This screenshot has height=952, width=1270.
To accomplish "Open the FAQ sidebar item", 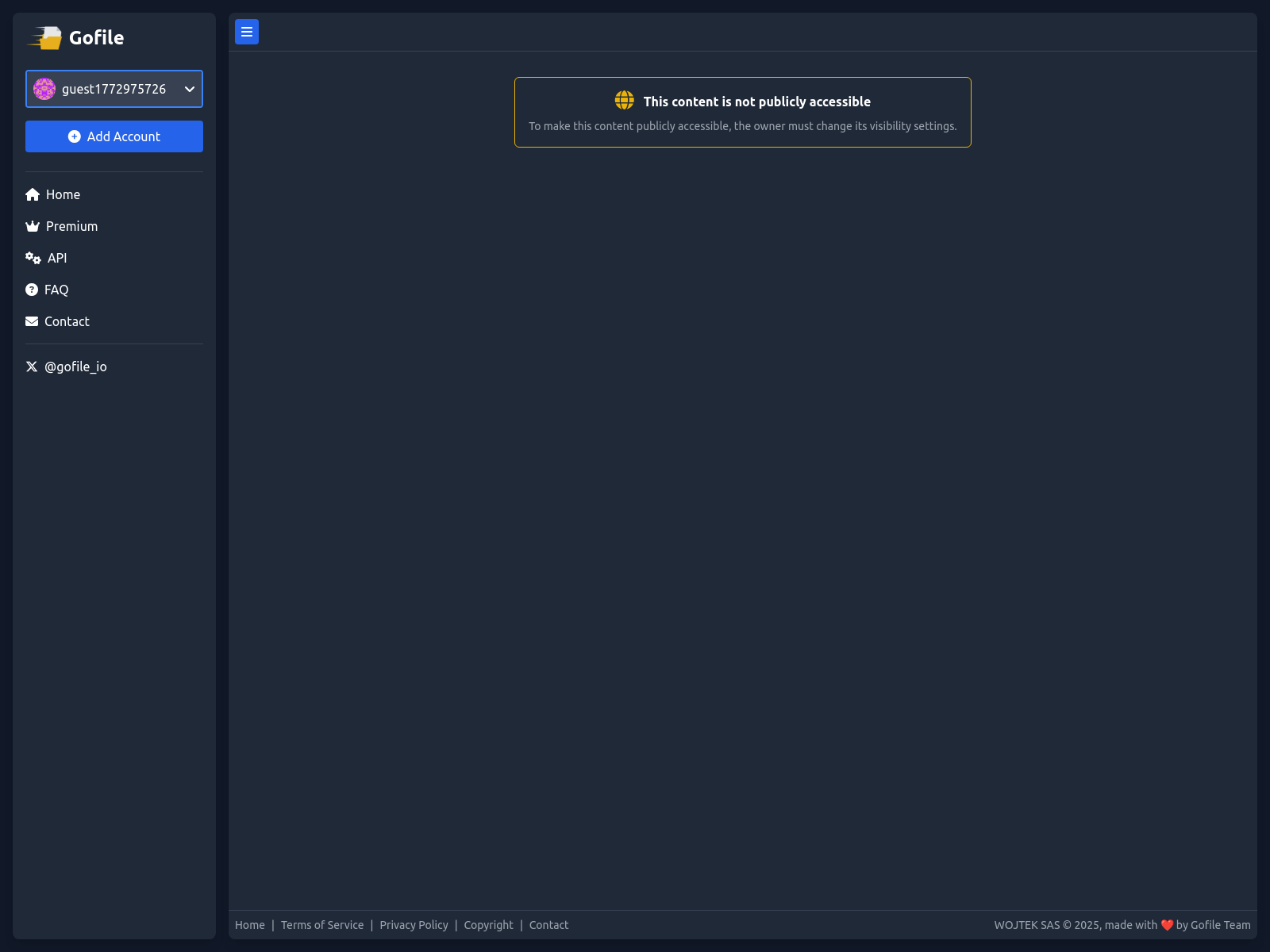I will coord(47,290).
